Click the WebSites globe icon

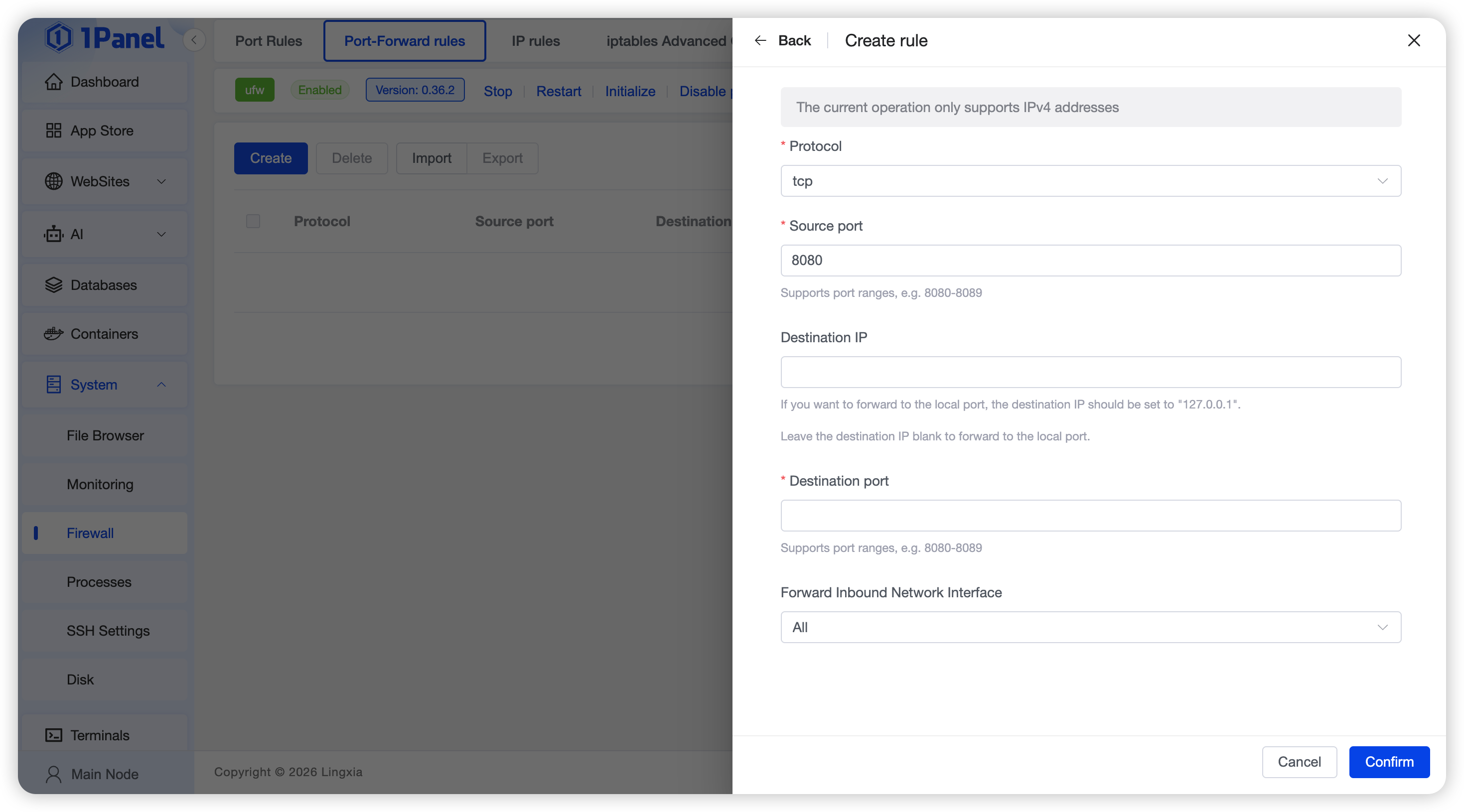coord(53,181)
